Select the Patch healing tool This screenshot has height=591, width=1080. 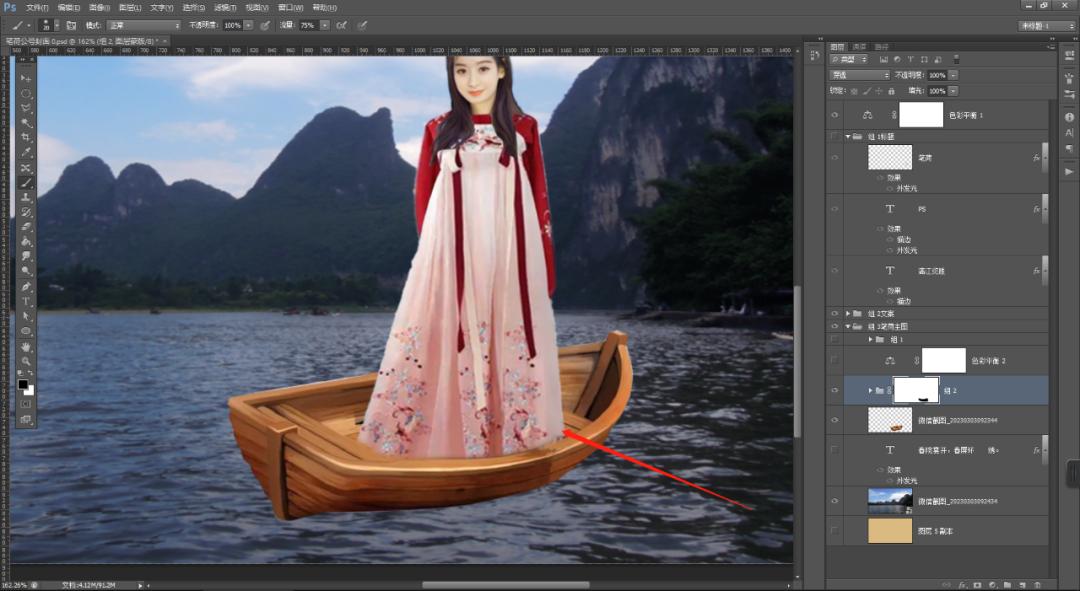point(25,168)
